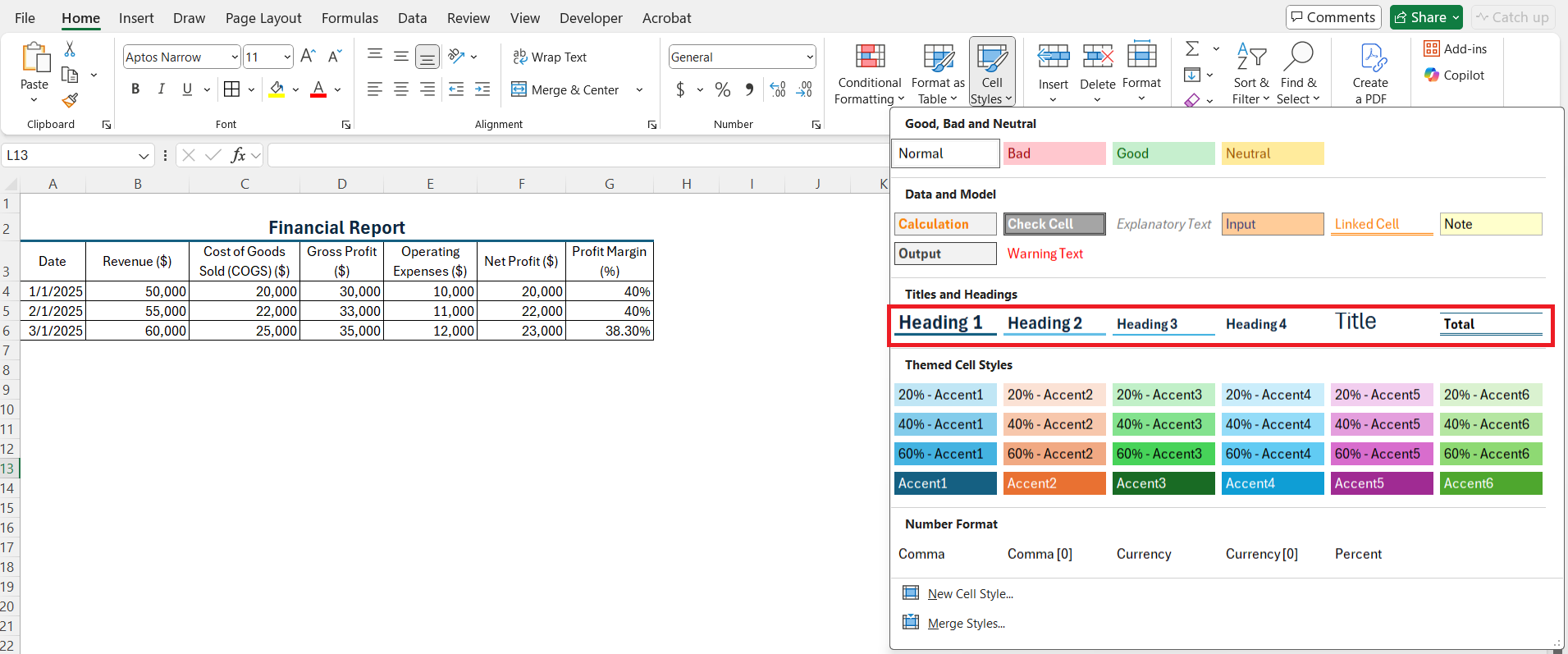Decrease font size with the smaller A

tap(334, 56)
